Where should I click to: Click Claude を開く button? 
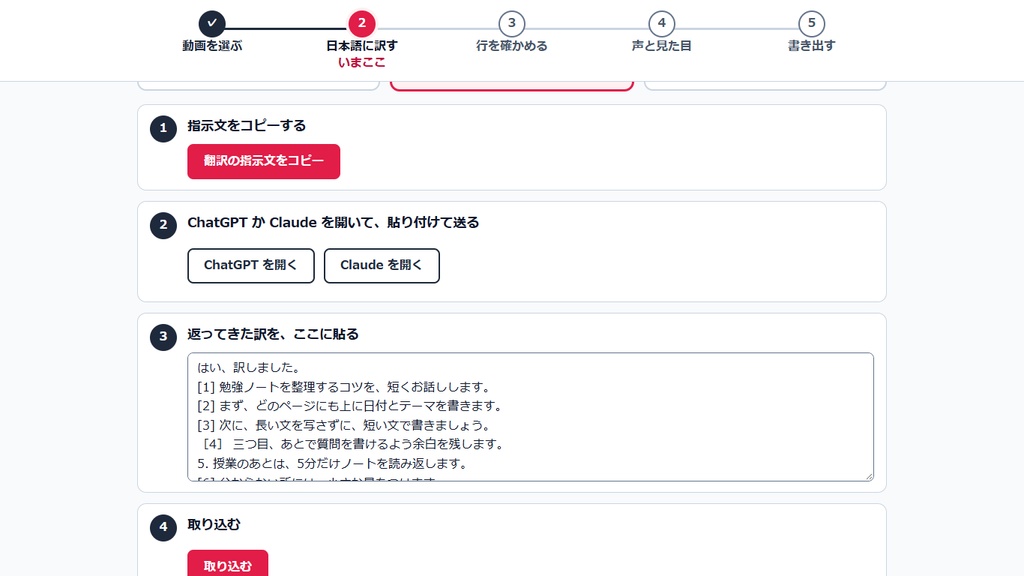pyautogui.click(x=381, y=265)
